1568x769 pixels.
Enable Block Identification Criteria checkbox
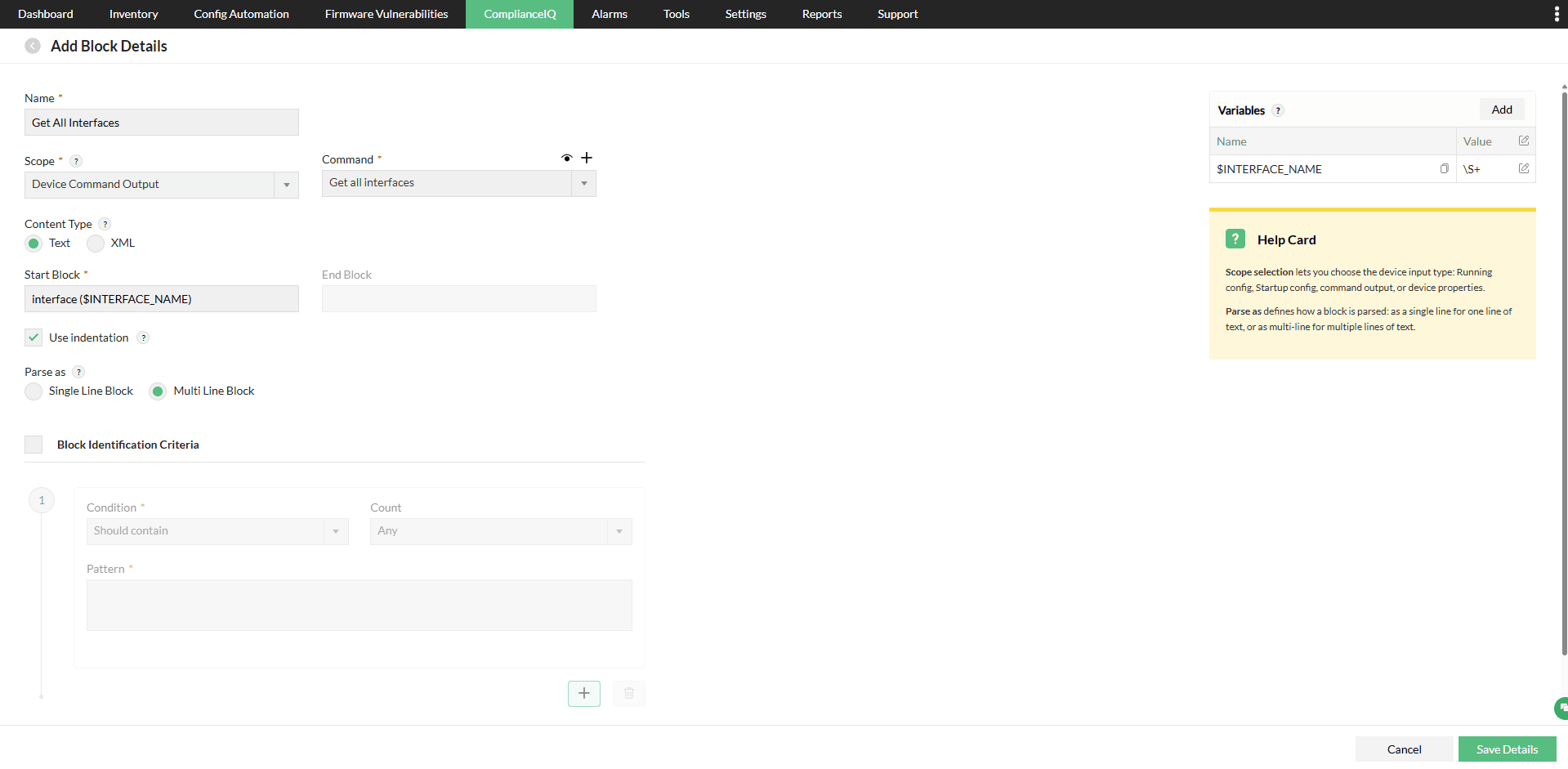tap(34, 444)
